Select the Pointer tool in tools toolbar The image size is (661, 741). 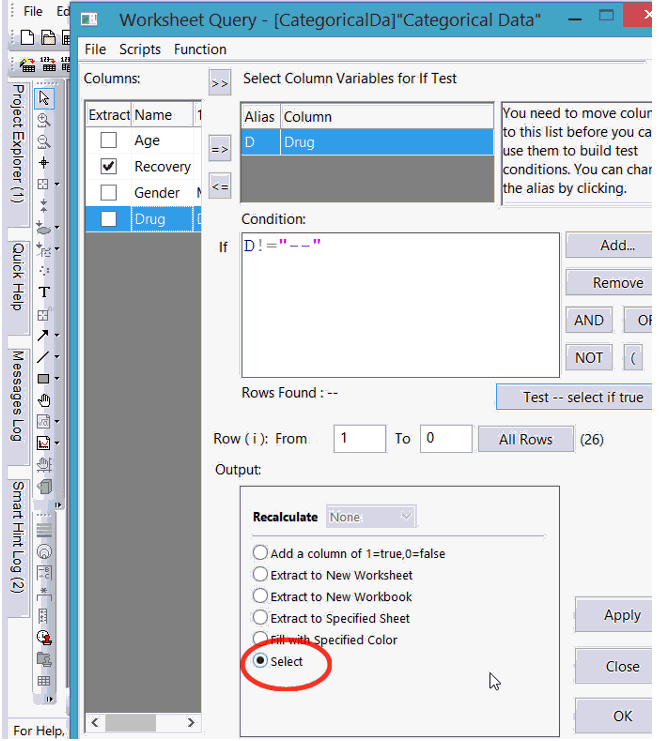[x=44, y=98]
